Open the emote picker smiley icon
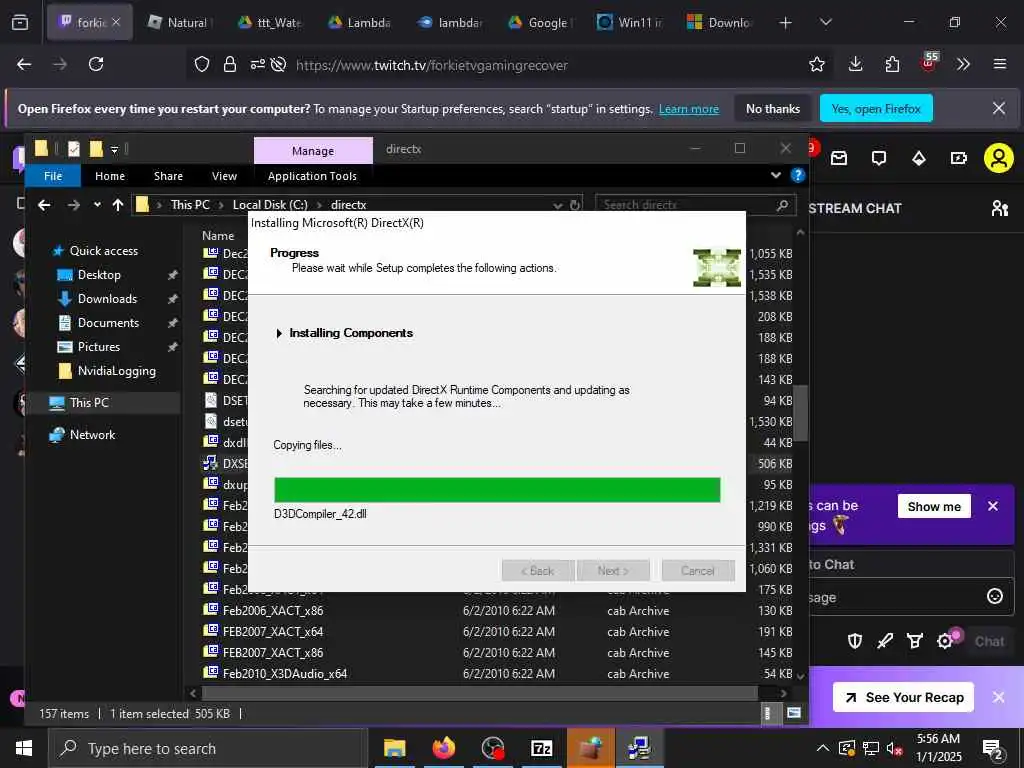Viewport: 1024px width, 768px height. click(994, 596)
